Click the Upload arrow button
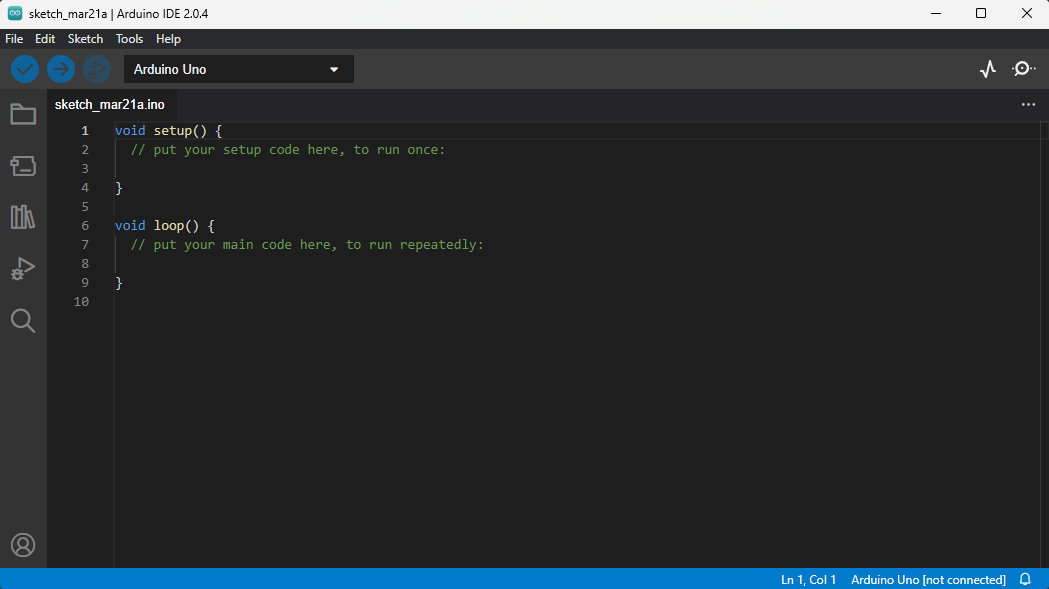The height and width of the screenshot is (589, 1049). (x=61, y=69)
